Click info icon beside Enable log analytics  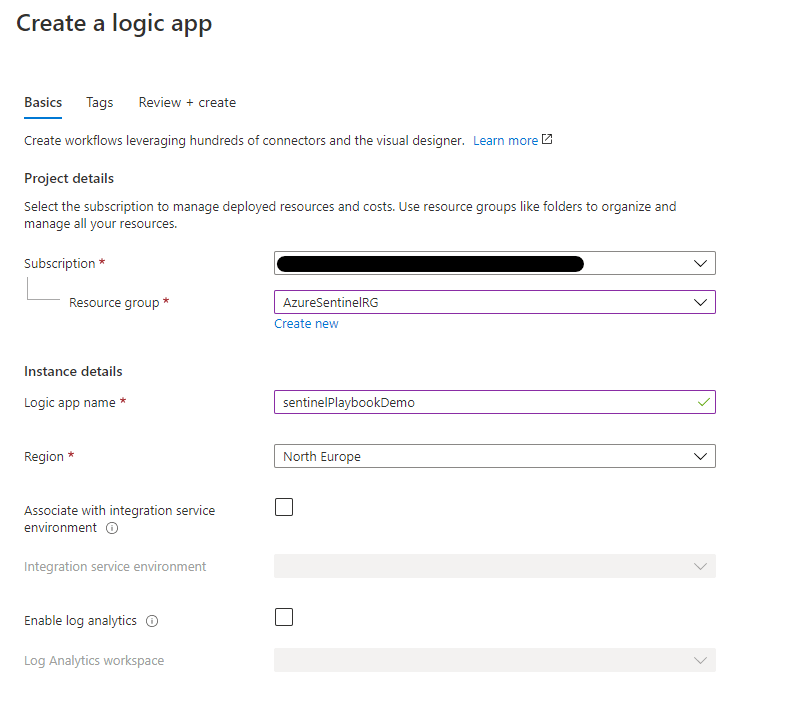point(152,621)
